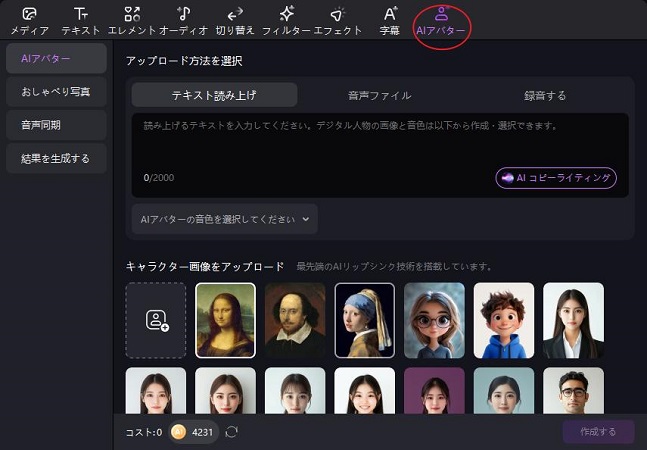Choose the woman in black suit avatar
Screen dimensions: 647x450
tap(574, 320)
